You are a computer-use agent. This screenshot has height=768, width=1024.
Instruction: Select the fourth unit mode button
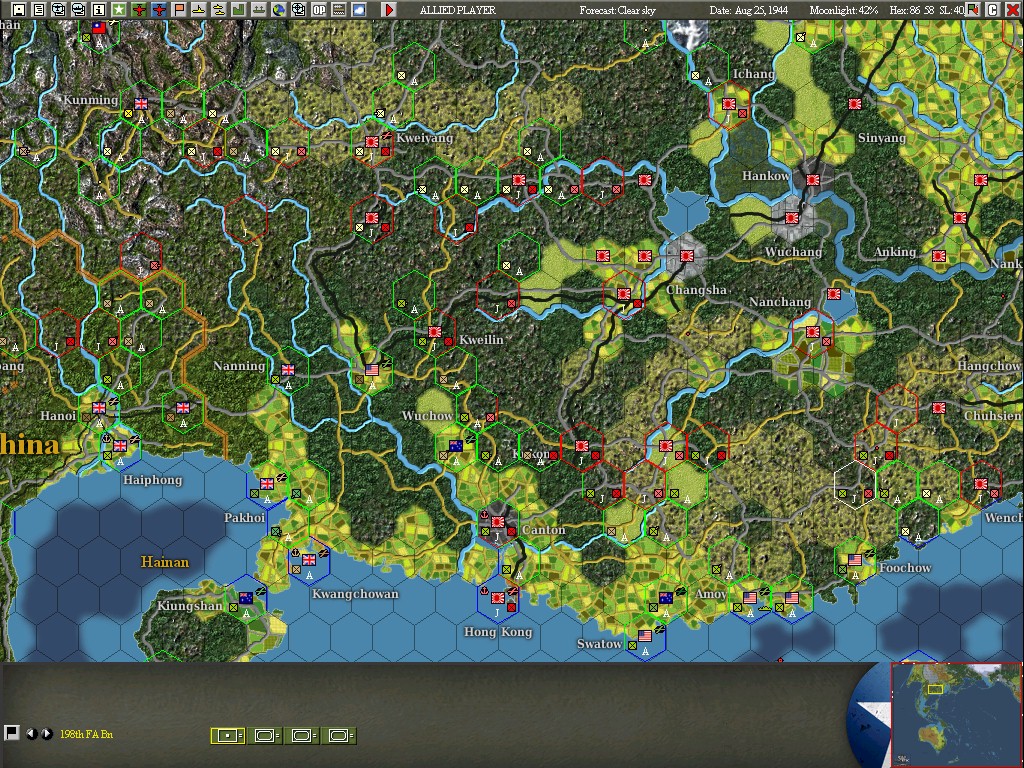pos(339,735)
